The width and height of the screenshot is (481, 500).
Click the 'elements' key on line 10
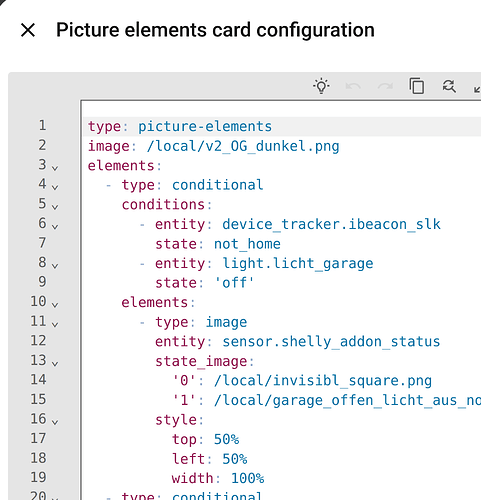click(155, 303)
